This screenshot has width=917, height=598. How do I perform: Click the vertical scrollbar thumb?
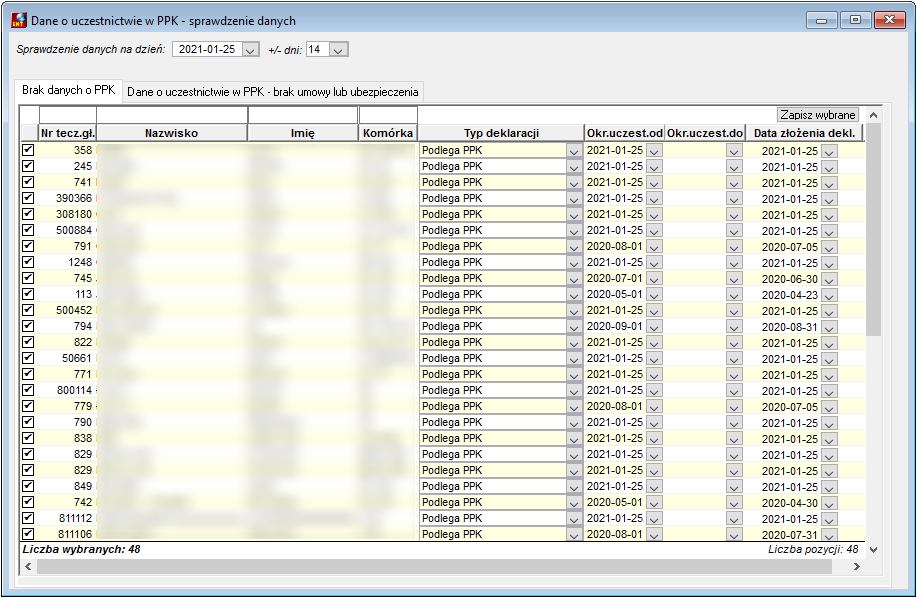pos(873,229)
